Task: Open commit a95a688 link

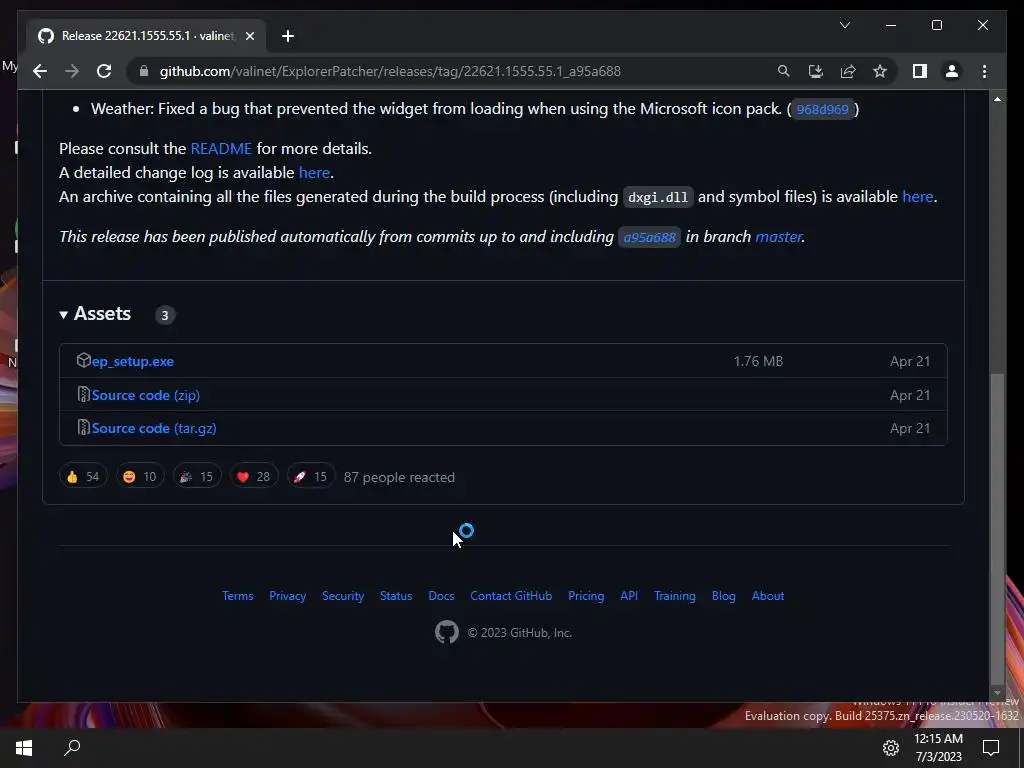Action: (x=649, y=237)
